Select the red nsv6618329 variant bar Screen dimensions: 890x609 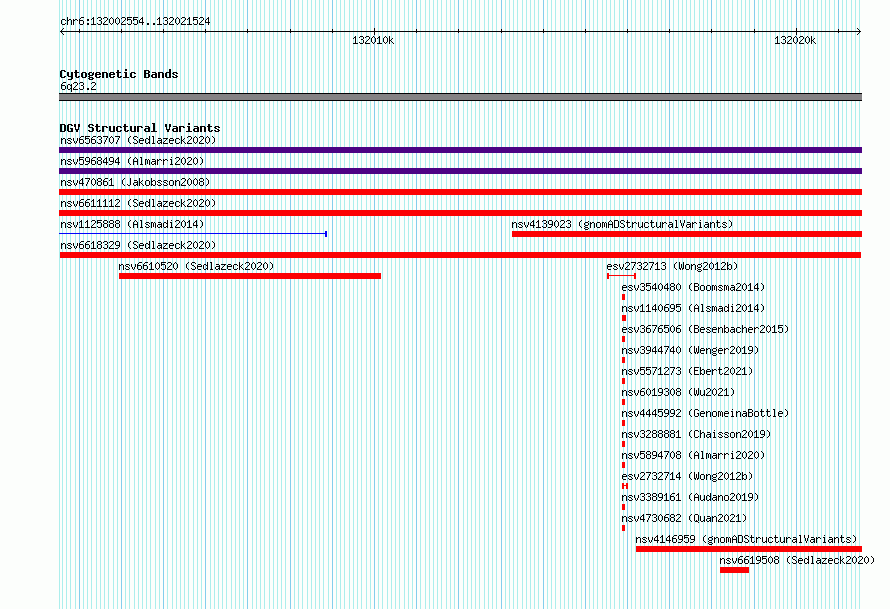click(x=460, y=255)
